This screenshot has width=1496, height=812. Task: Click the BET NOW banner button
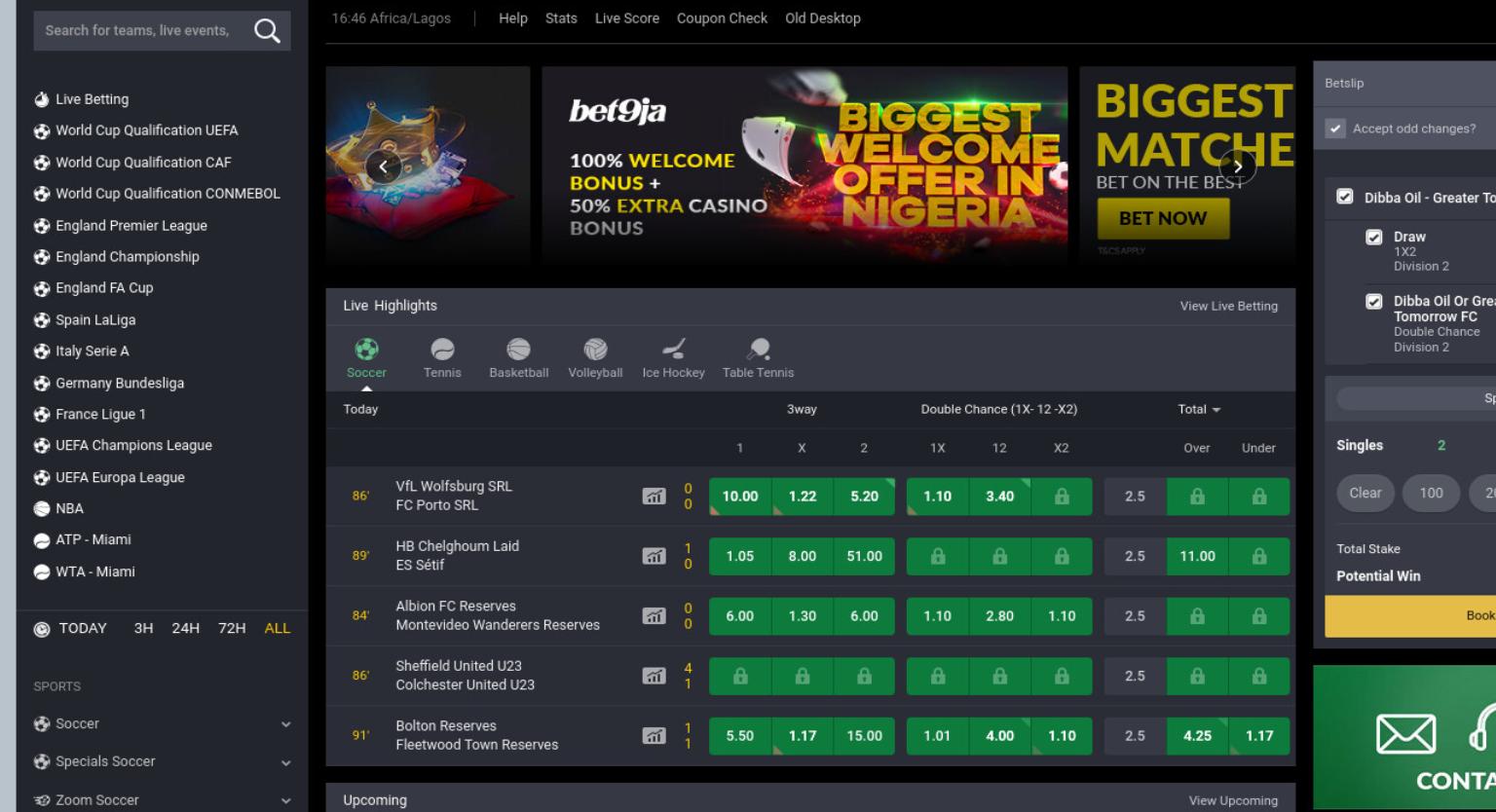(1163, 218)
